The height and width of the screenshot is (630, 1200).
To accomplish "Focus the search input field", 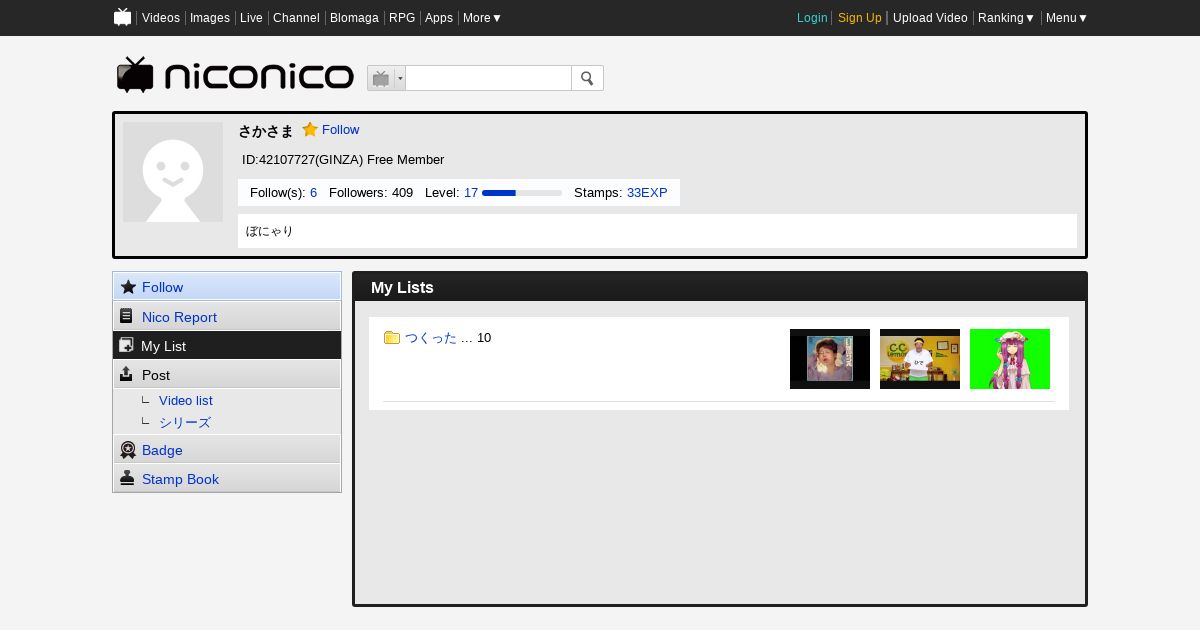I will point(488,78).
